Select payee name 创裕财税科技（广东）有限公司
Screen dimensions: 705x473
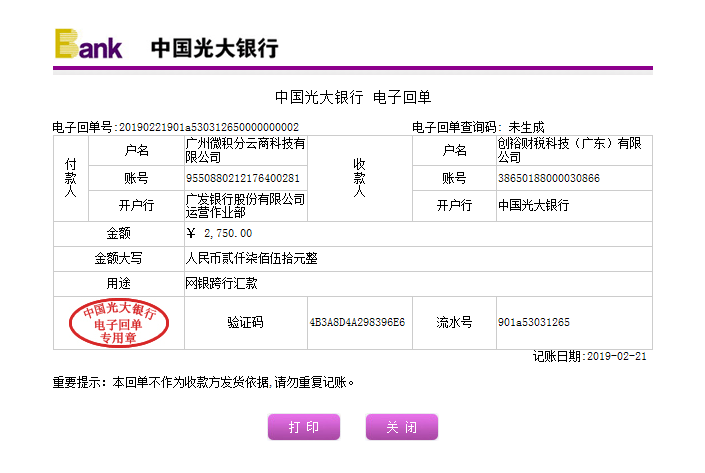(x=570, y=150)
